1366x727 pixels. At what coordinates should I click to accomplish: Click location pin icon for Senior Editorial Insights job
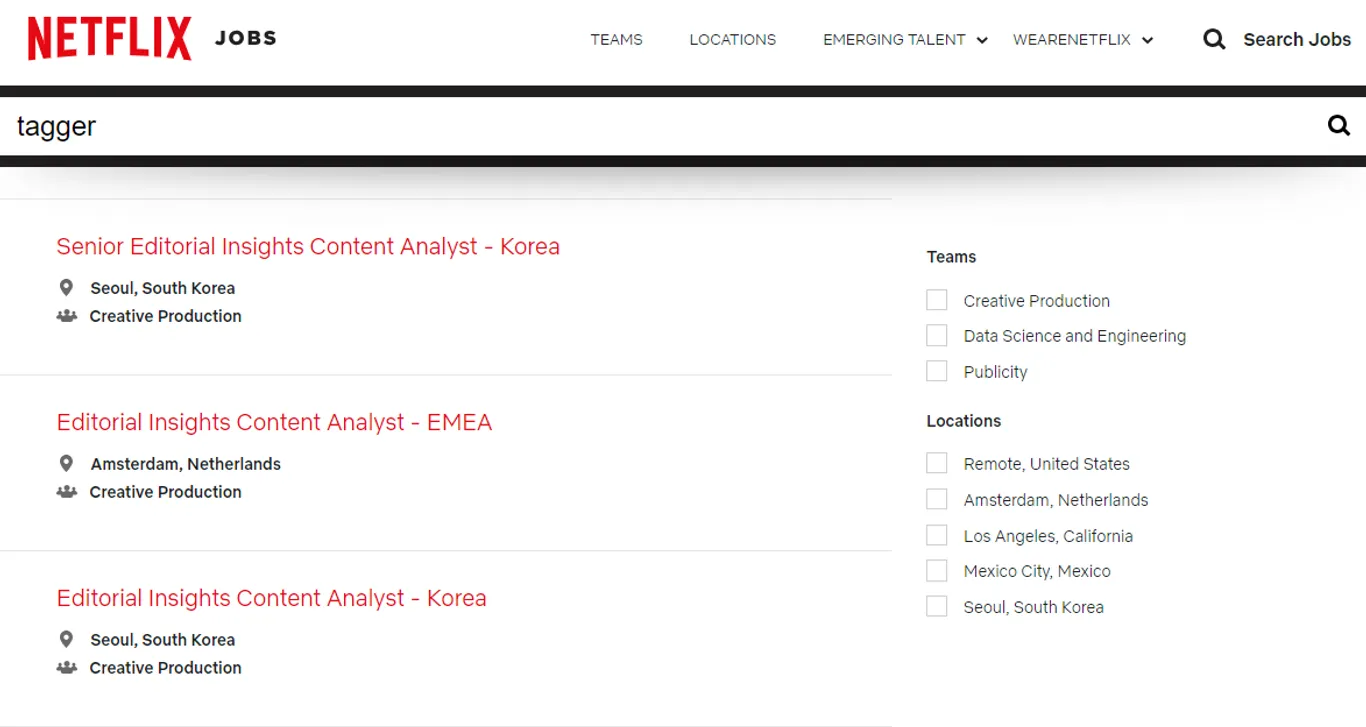point(66,288)
